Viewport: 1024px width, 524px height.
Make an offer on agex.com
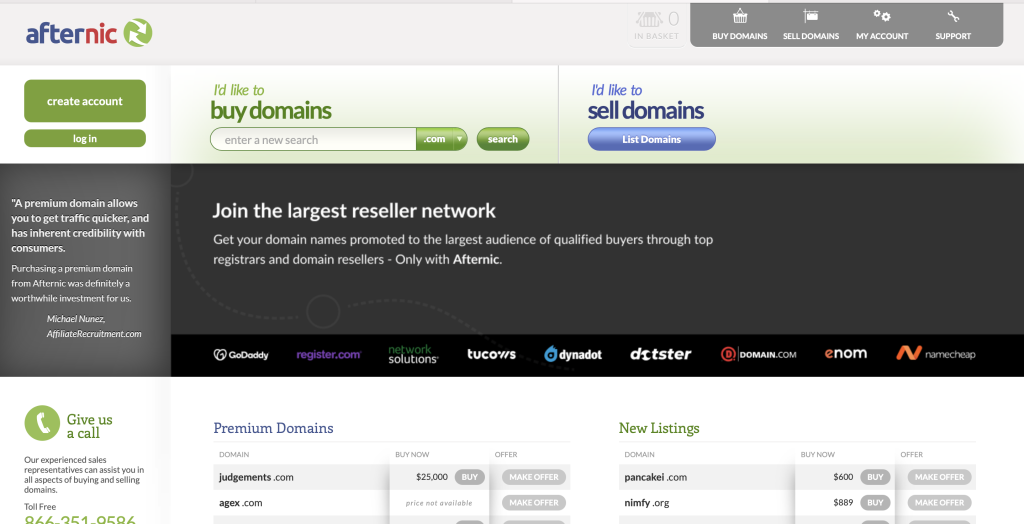[x=531, y=502]
